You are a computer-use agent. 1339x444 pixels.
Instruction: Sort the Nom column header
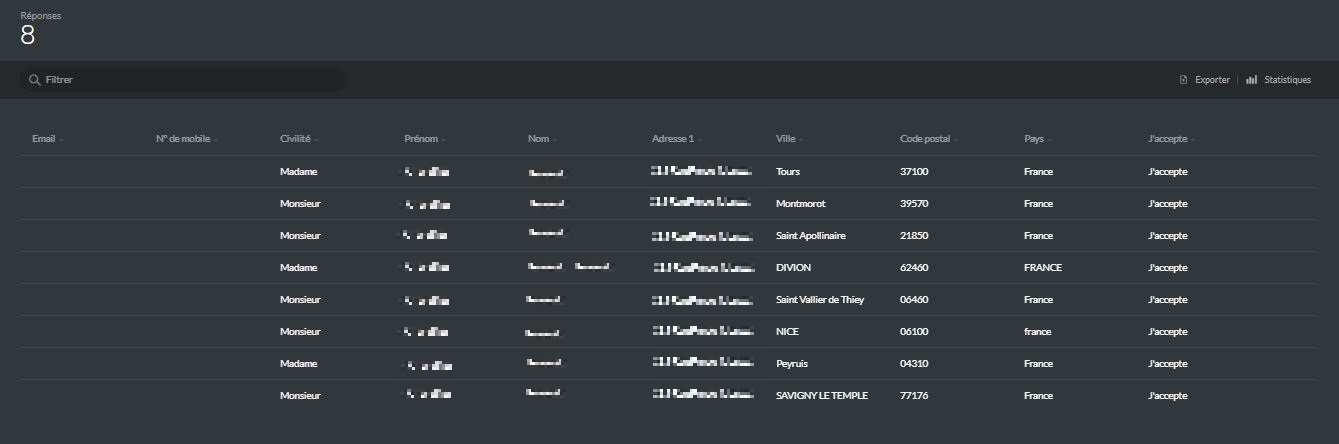tap(539, 139)
